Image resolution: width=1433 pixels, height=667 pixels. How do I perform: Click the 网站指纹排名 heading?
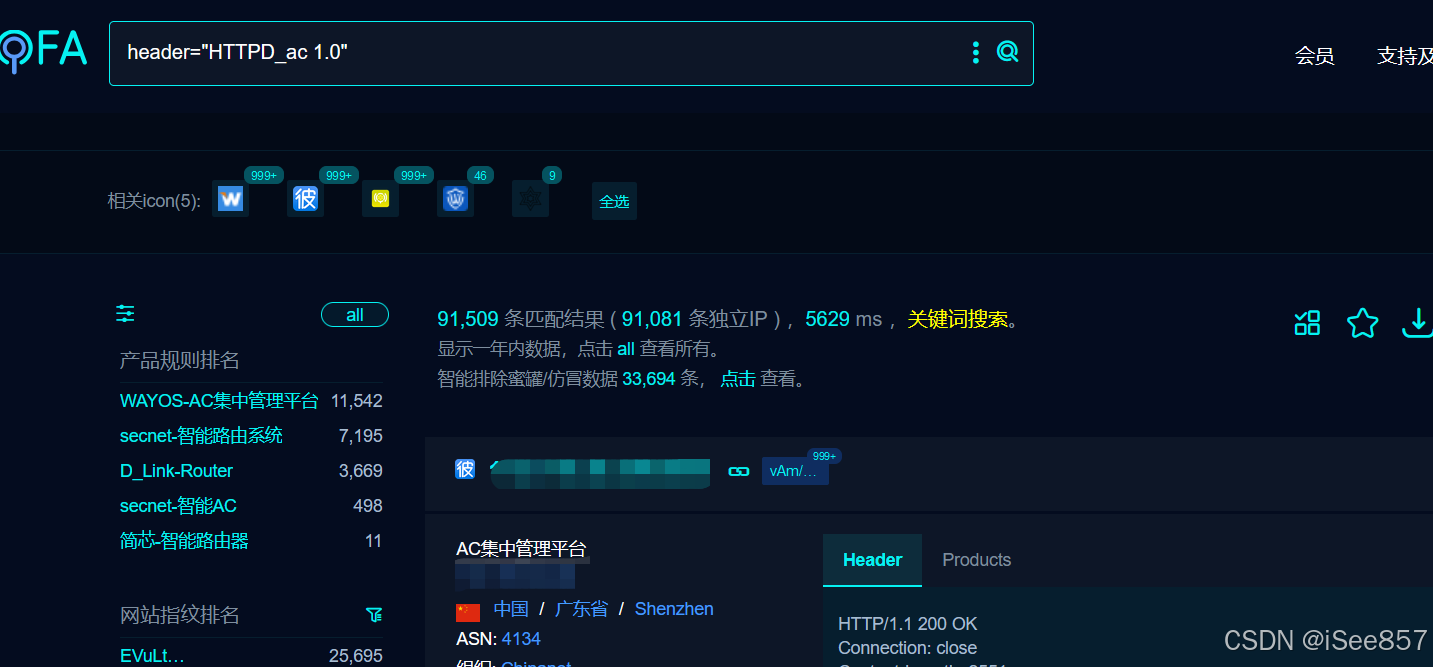(x=180, y=615)
